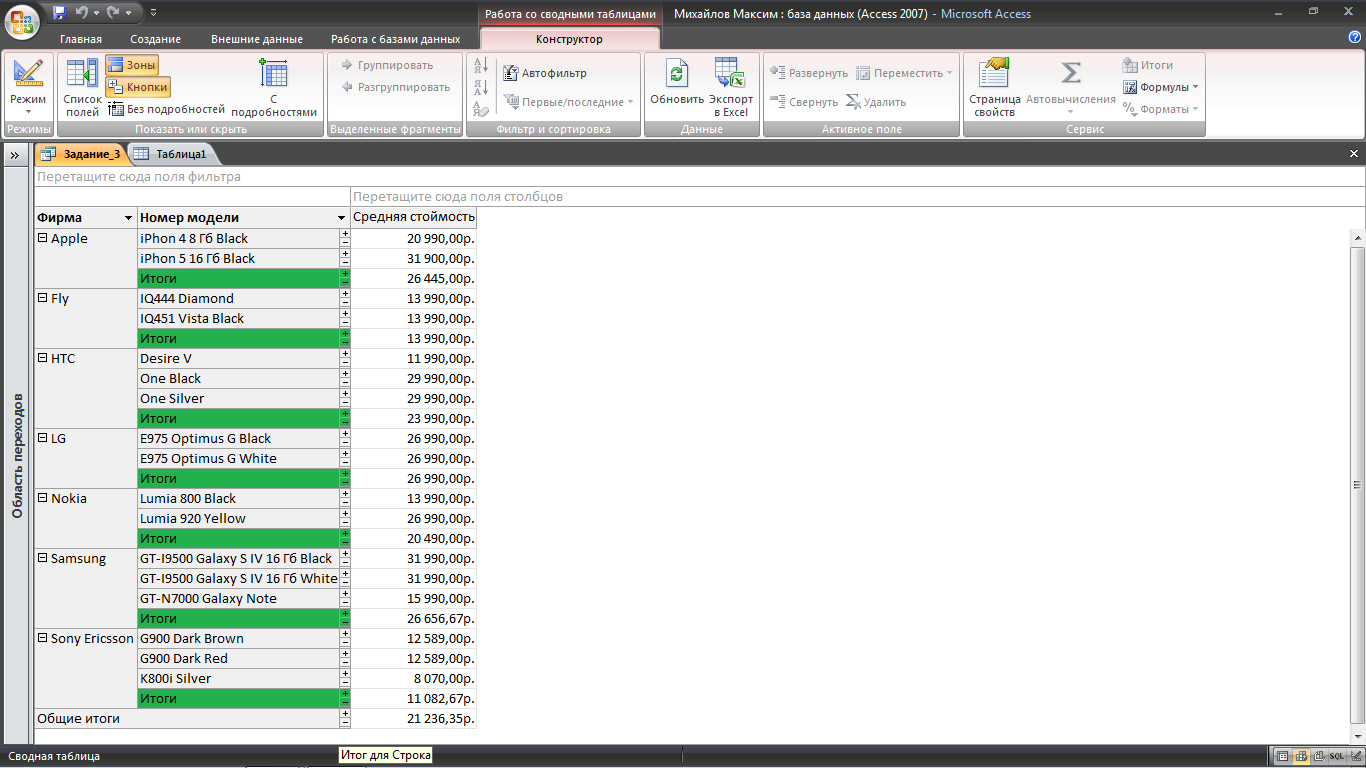Switch to SQL view in status bar

pos(1336,756)
